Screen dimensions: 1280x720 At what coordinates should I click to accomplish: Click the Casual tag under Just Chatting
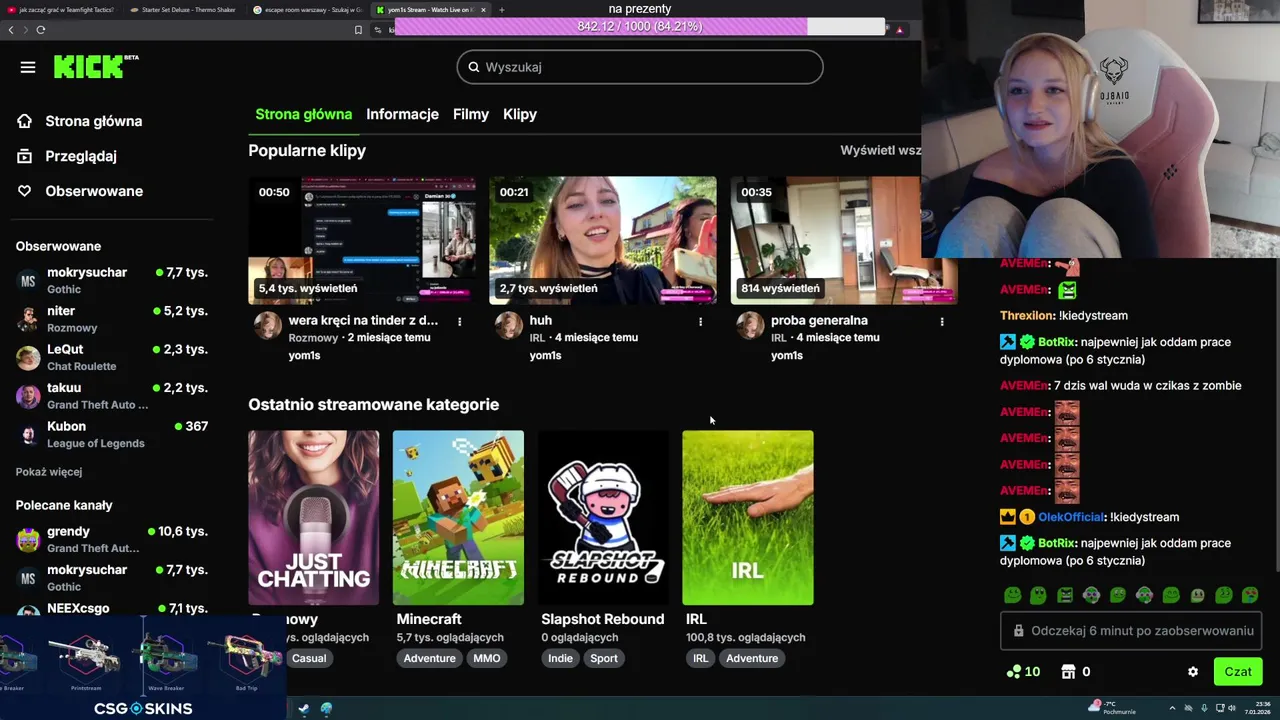click(309, 658)
